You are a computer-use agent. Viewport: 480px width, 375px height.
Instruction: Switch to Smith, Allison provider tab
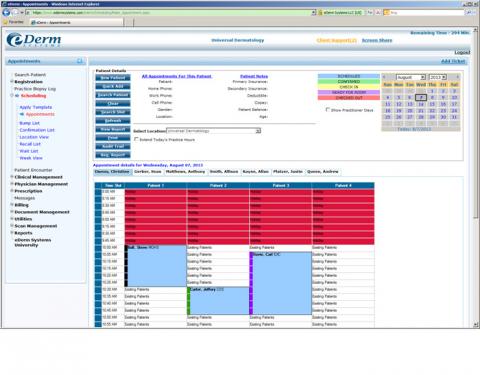pyautogui.click(x=224, y=172)
